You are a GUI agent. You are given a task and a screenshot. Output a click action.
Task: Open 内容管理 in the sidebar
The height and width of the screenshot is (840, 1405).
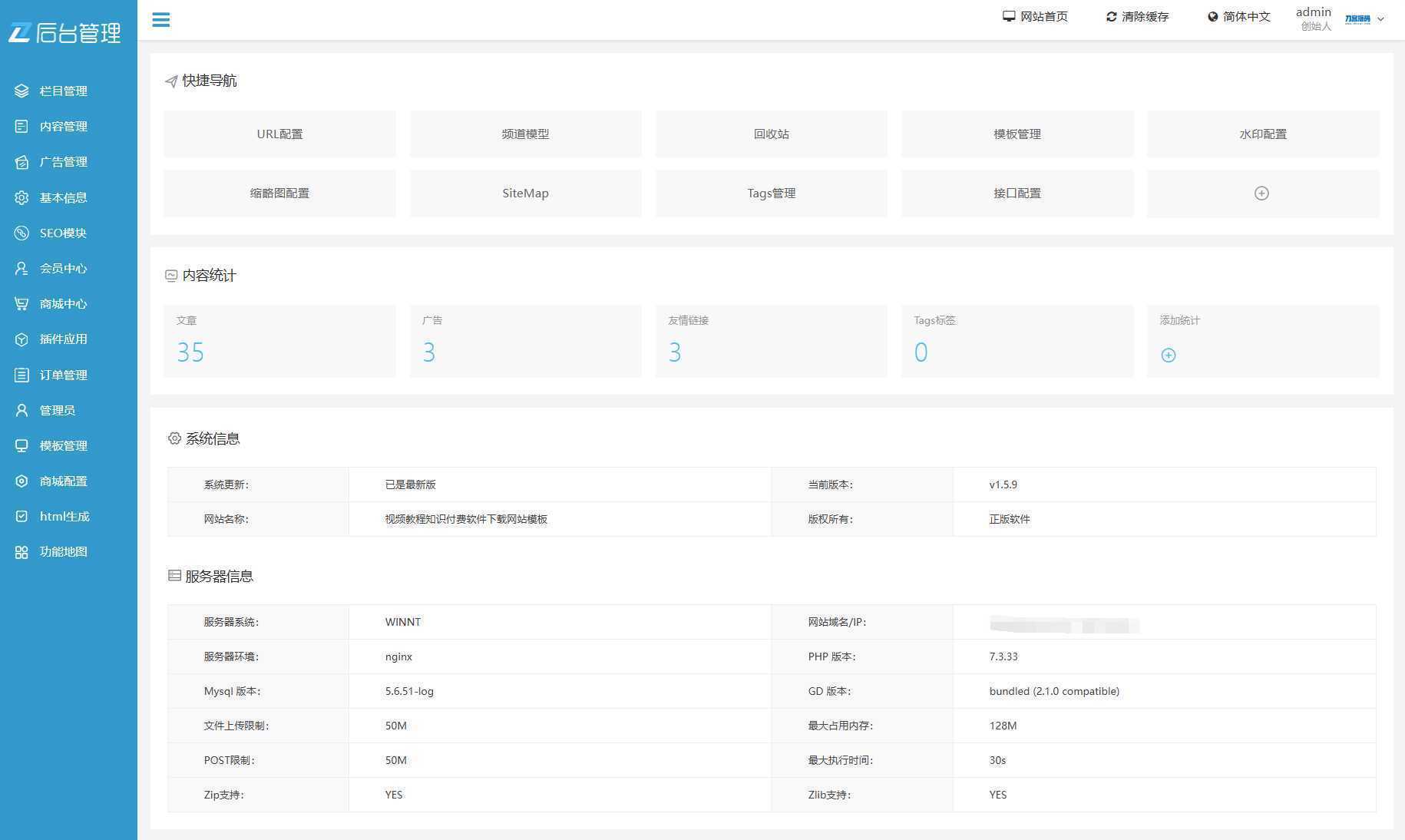64,126
